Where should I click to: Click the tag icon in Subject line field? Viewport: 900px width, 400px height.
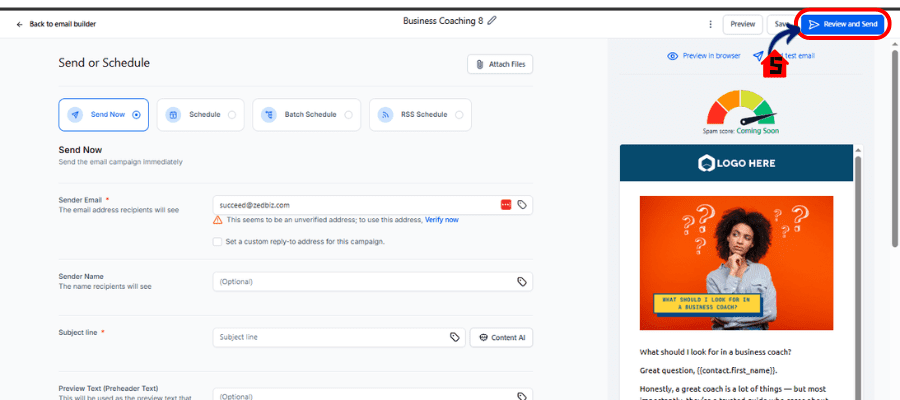pyautogui.click(x=454, y=337)
